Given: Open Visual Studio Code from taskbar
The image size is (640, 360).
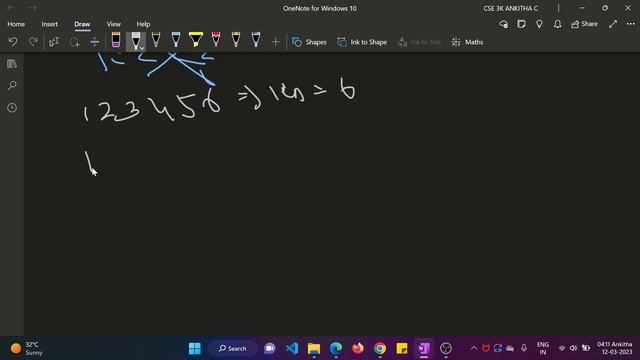Looking at the screenshot, I should (x=292, y=349).
